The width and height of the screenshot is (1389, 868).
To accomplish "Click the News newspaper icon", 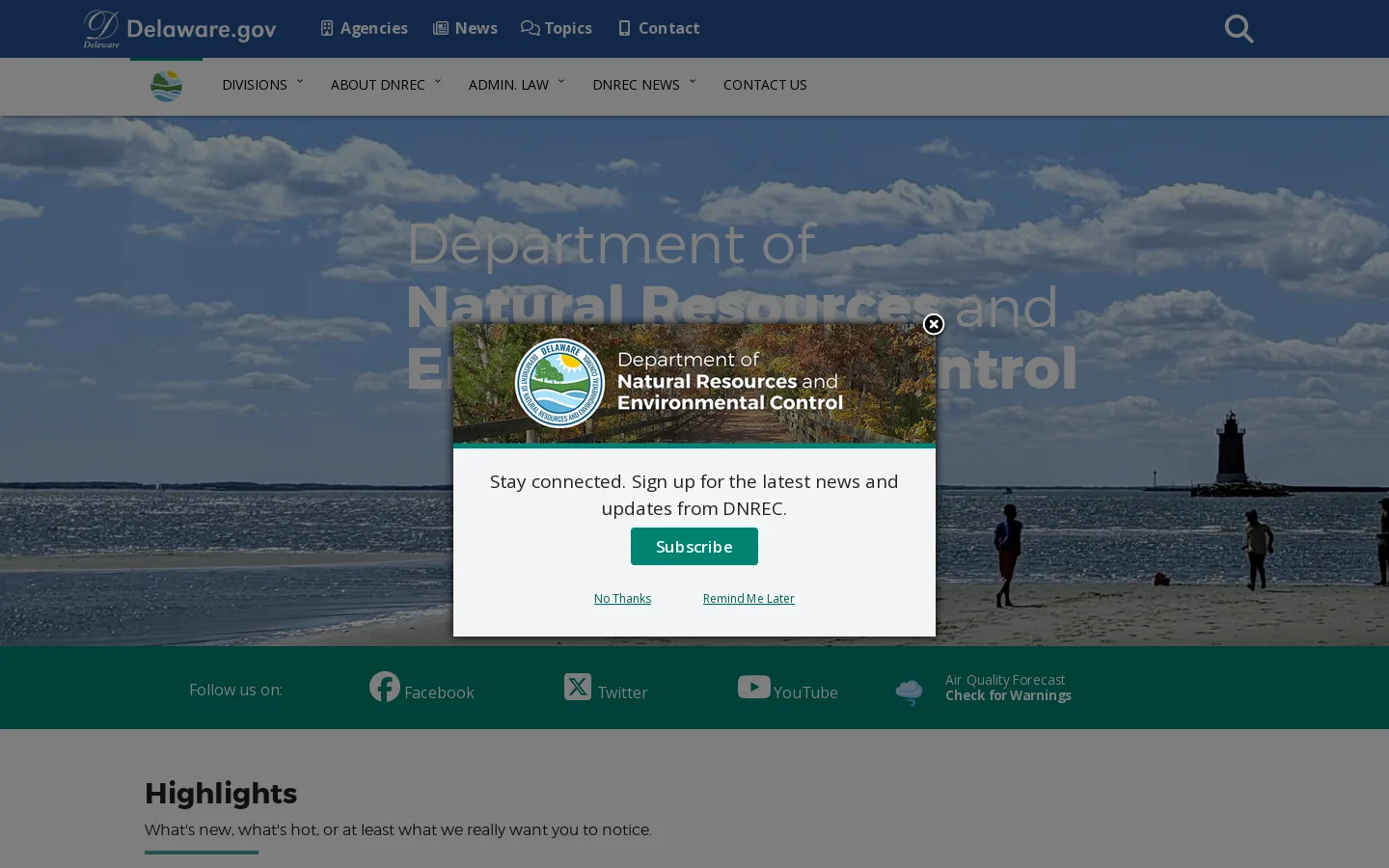I will pos(441,28).
